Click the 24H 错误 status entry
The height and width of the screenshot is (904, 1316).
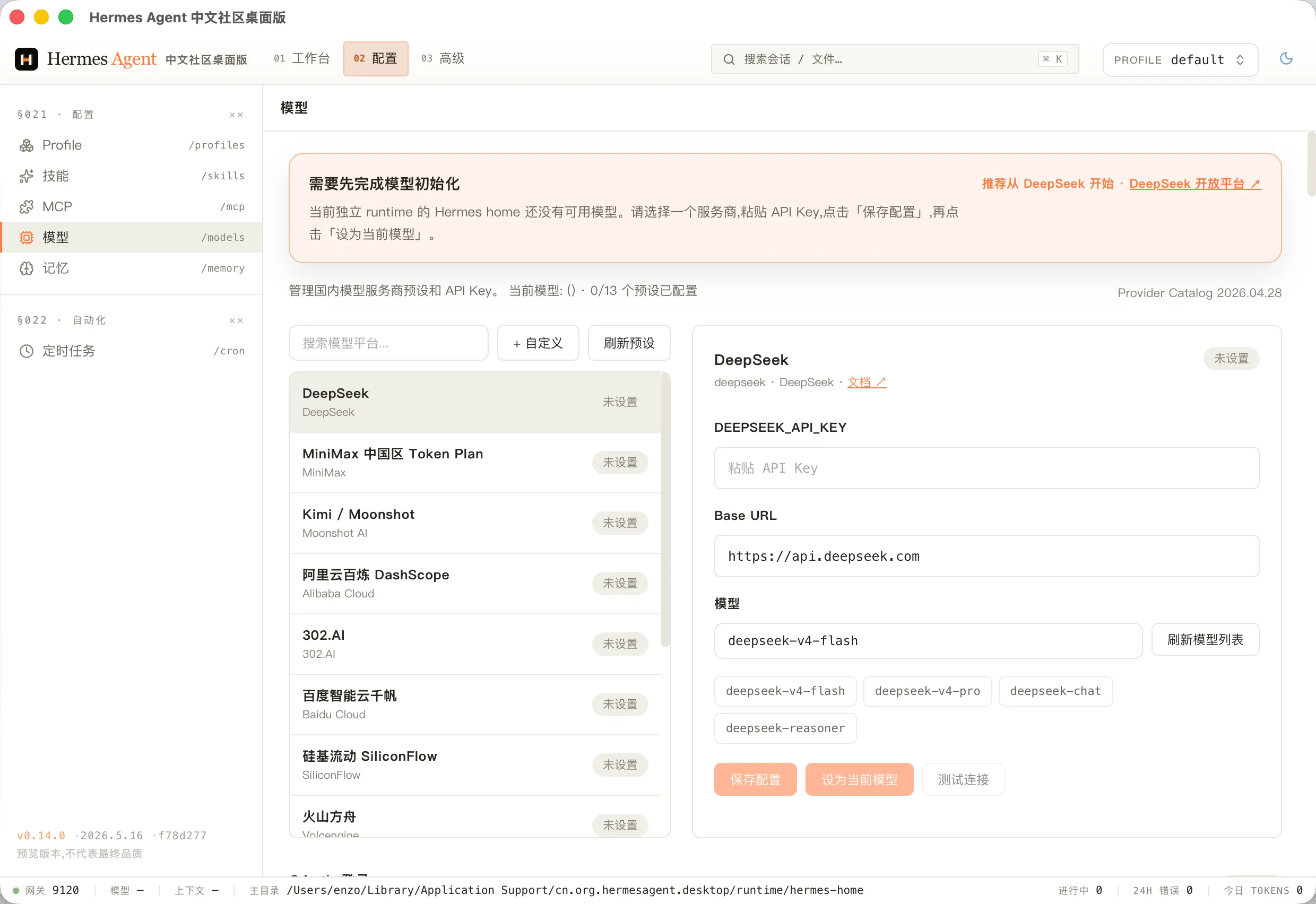[x=1163, y=891]
